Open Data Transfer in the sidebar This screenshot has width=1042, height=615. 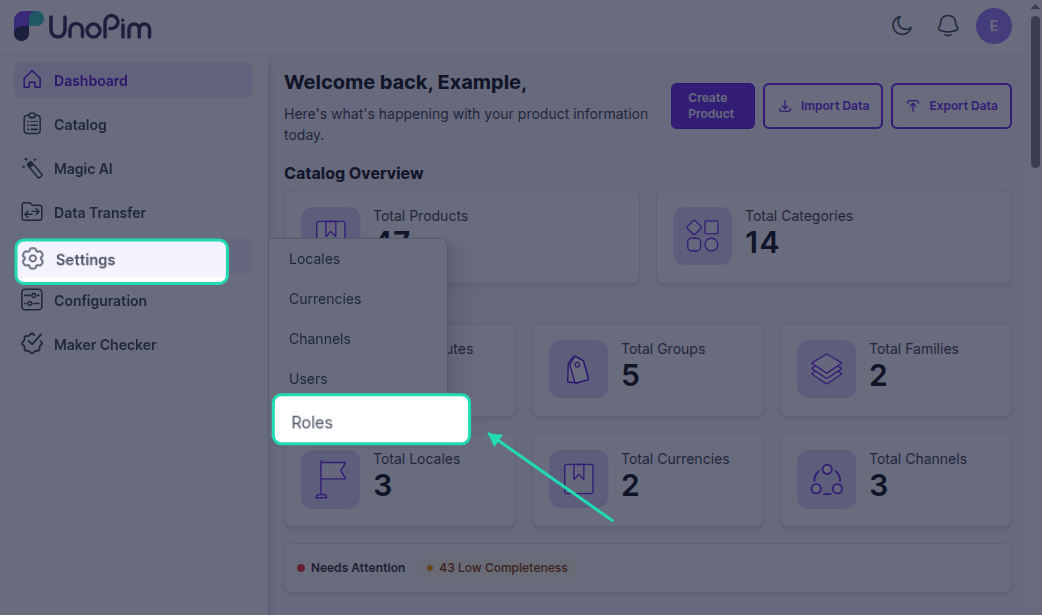(133, 212)
